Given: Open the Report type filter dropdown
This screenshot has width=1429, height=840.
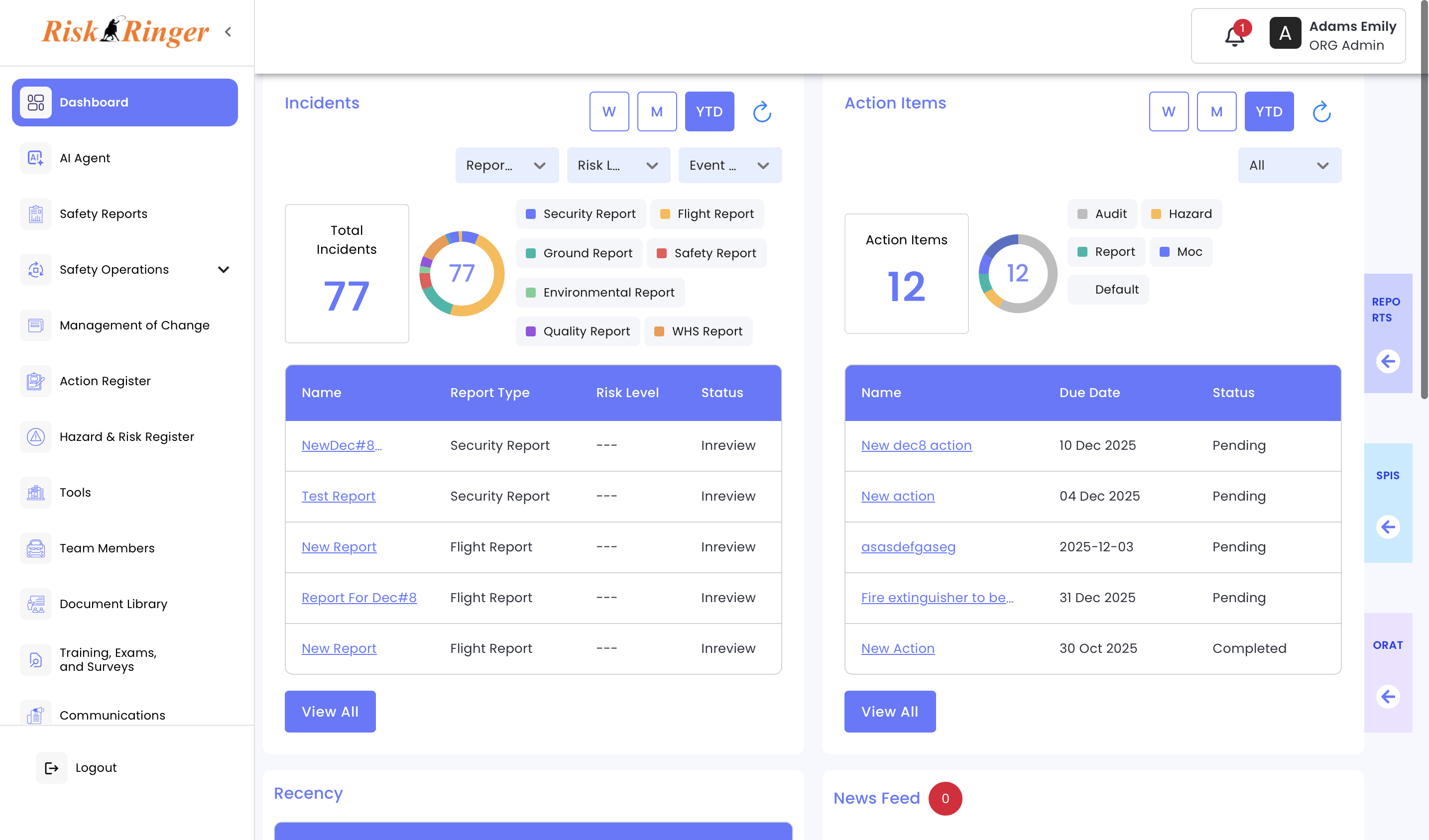Looking at the screenshot, I should (506, 166).
